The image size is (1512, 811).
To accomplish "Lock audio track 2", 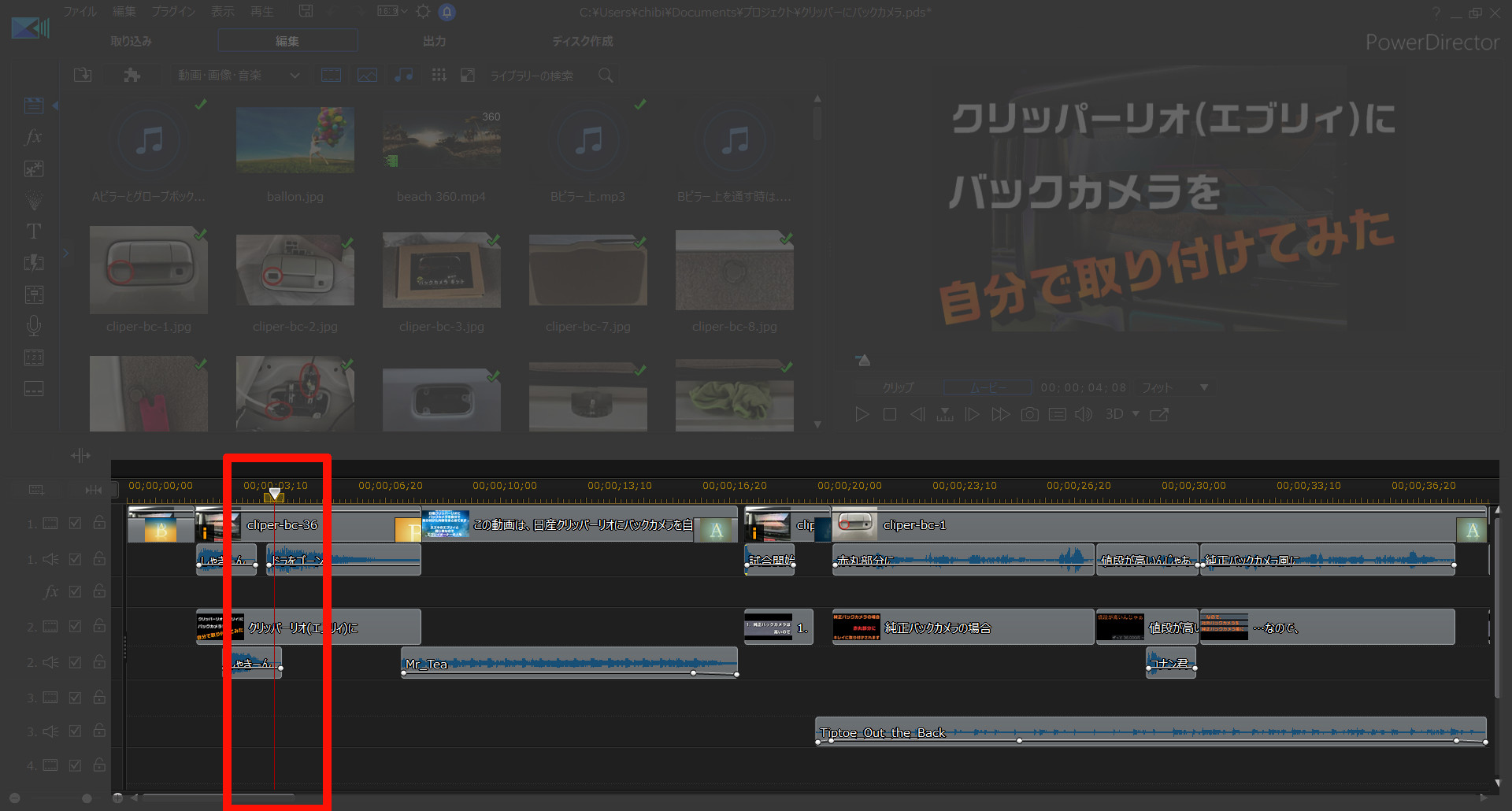I will pyautogui.click(x=99, y=662).
